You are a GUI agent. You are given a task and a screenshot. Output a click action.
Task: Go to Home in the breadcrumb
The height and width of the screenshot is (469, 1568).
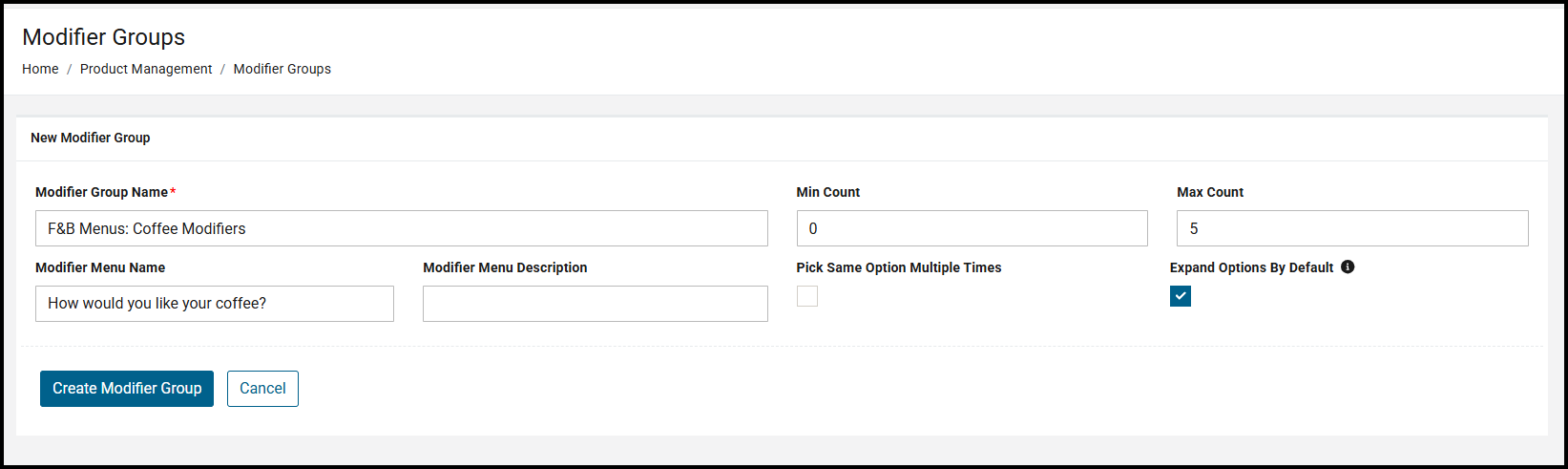coord(40,69)
